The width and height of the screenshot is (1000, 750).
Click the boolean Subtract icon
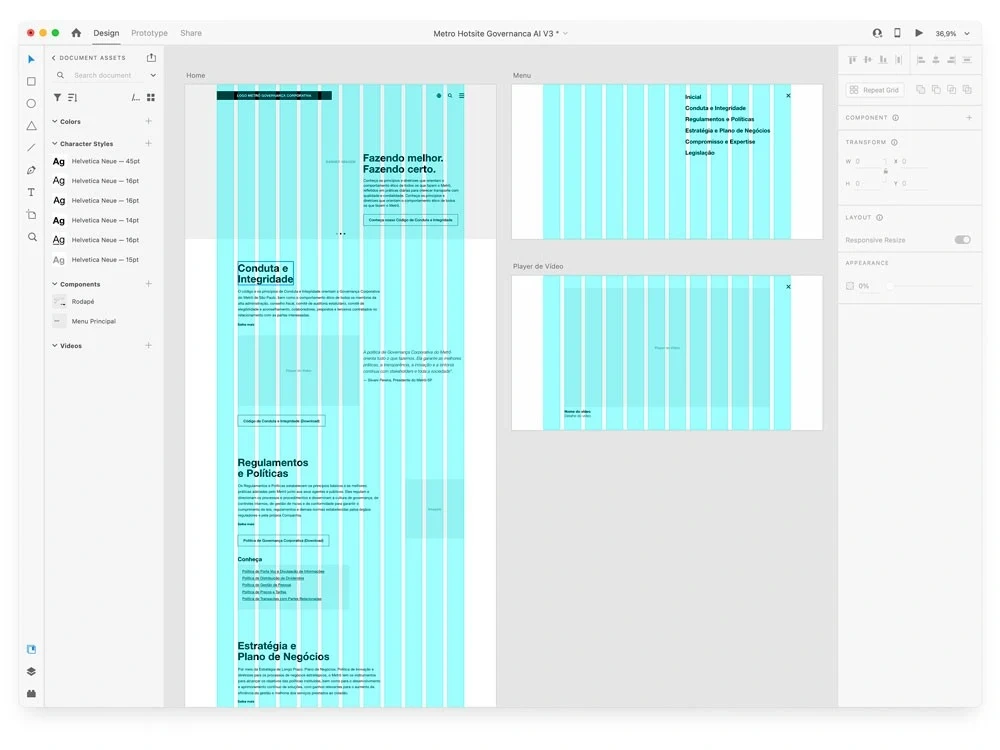pos(936,90)
